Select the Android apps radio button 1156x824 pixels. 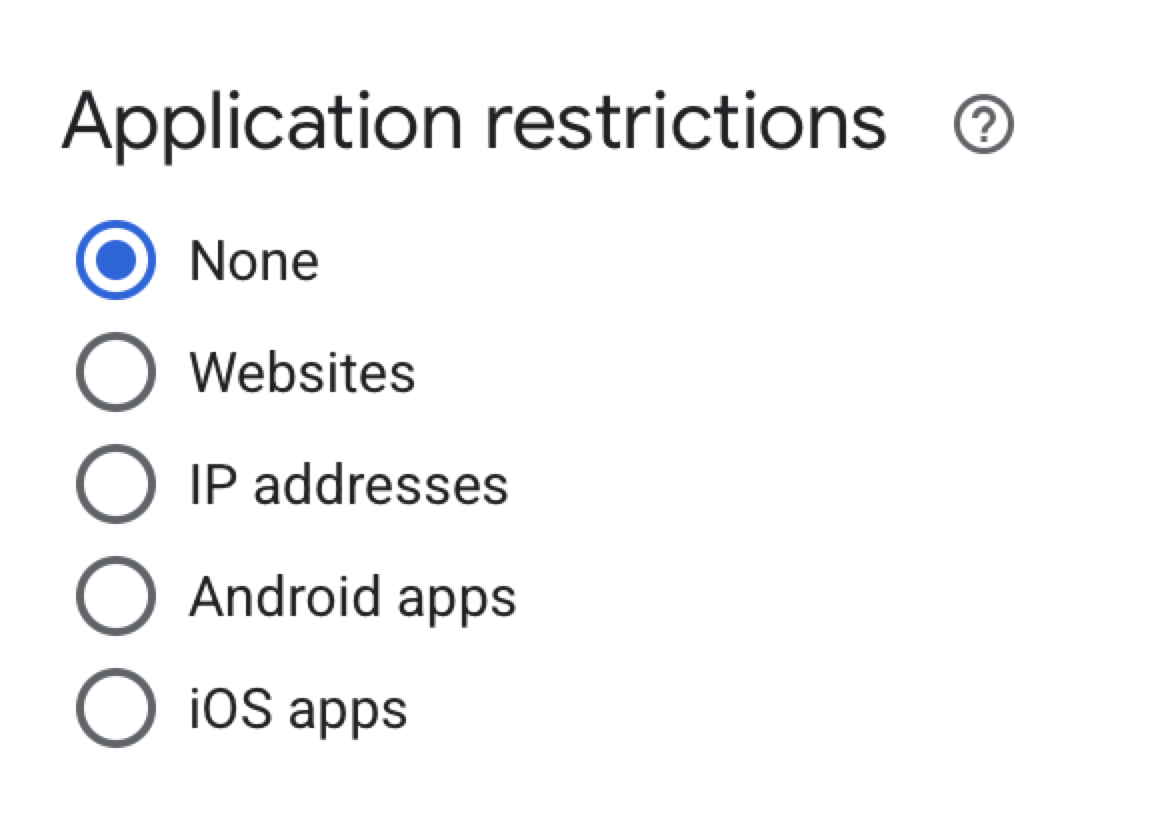[116, 597]
